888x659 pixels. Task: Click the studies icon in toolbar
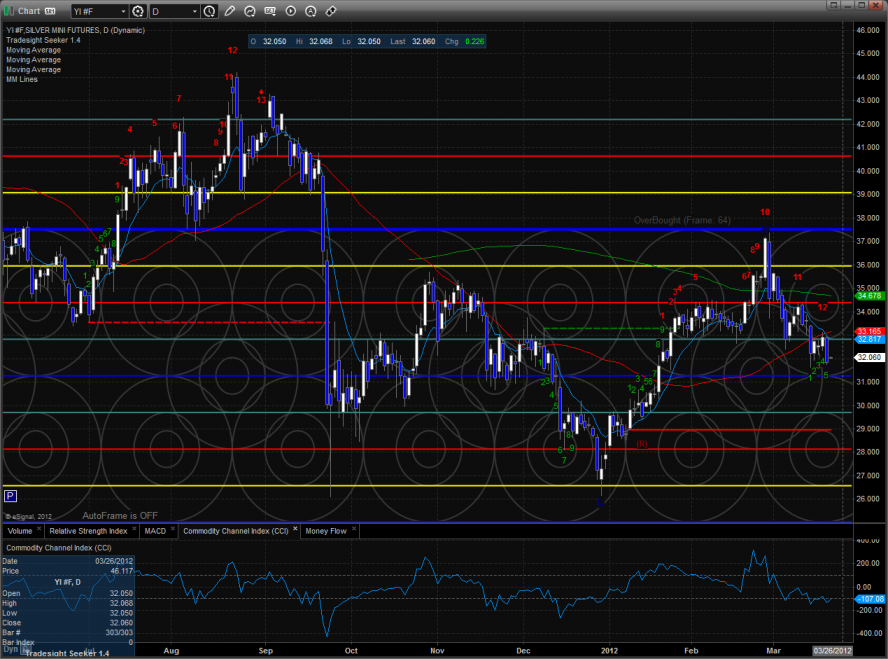pyautogui.click(x=248, y=11)
